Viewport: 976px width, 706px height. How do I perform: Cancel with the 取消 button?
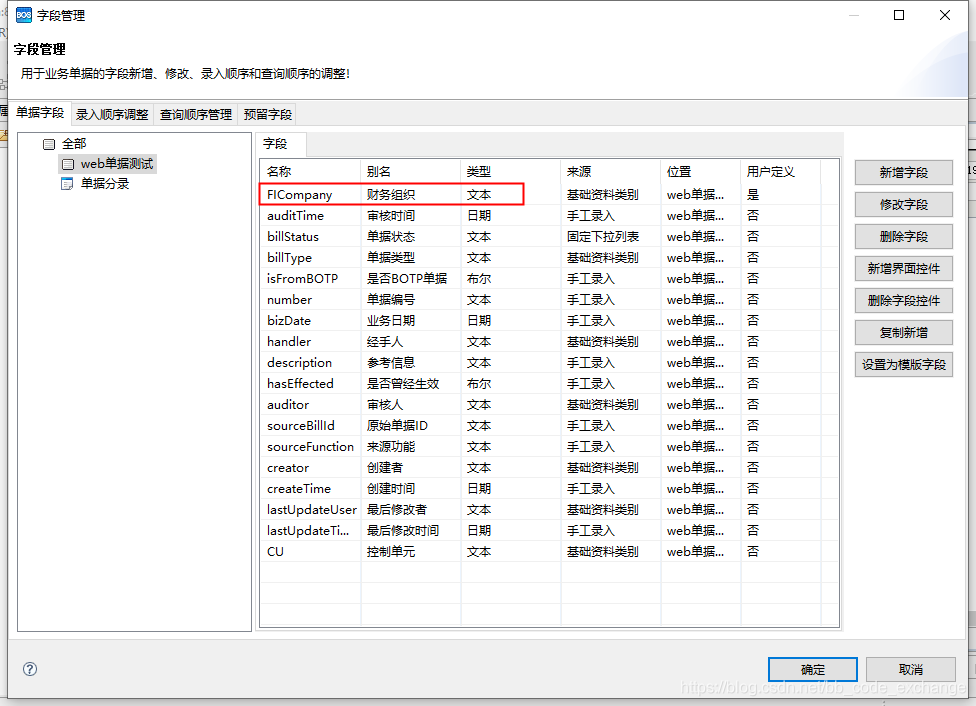coord(911,670)
